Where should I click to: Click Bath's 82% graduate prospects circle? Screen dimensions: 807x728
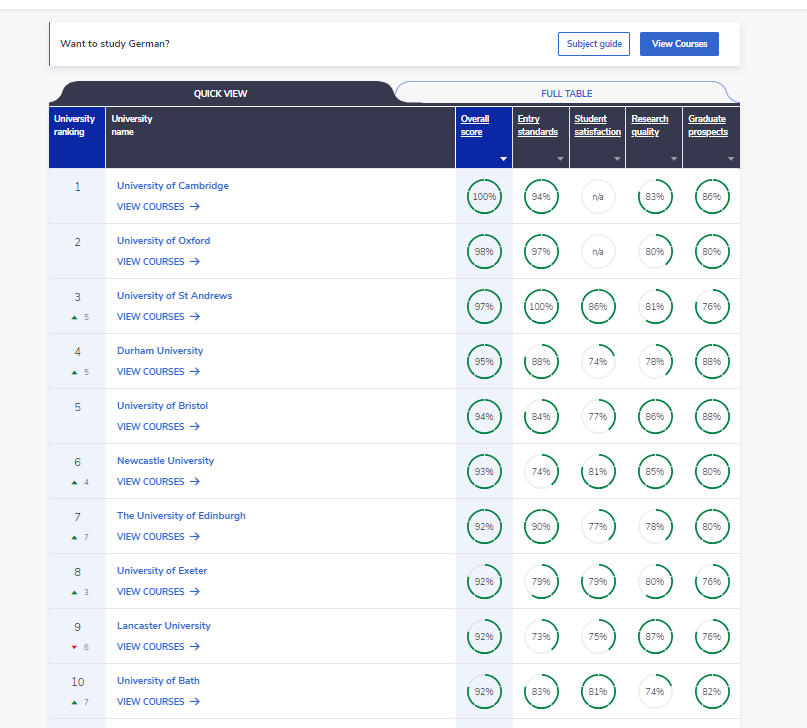pos(712,692)
